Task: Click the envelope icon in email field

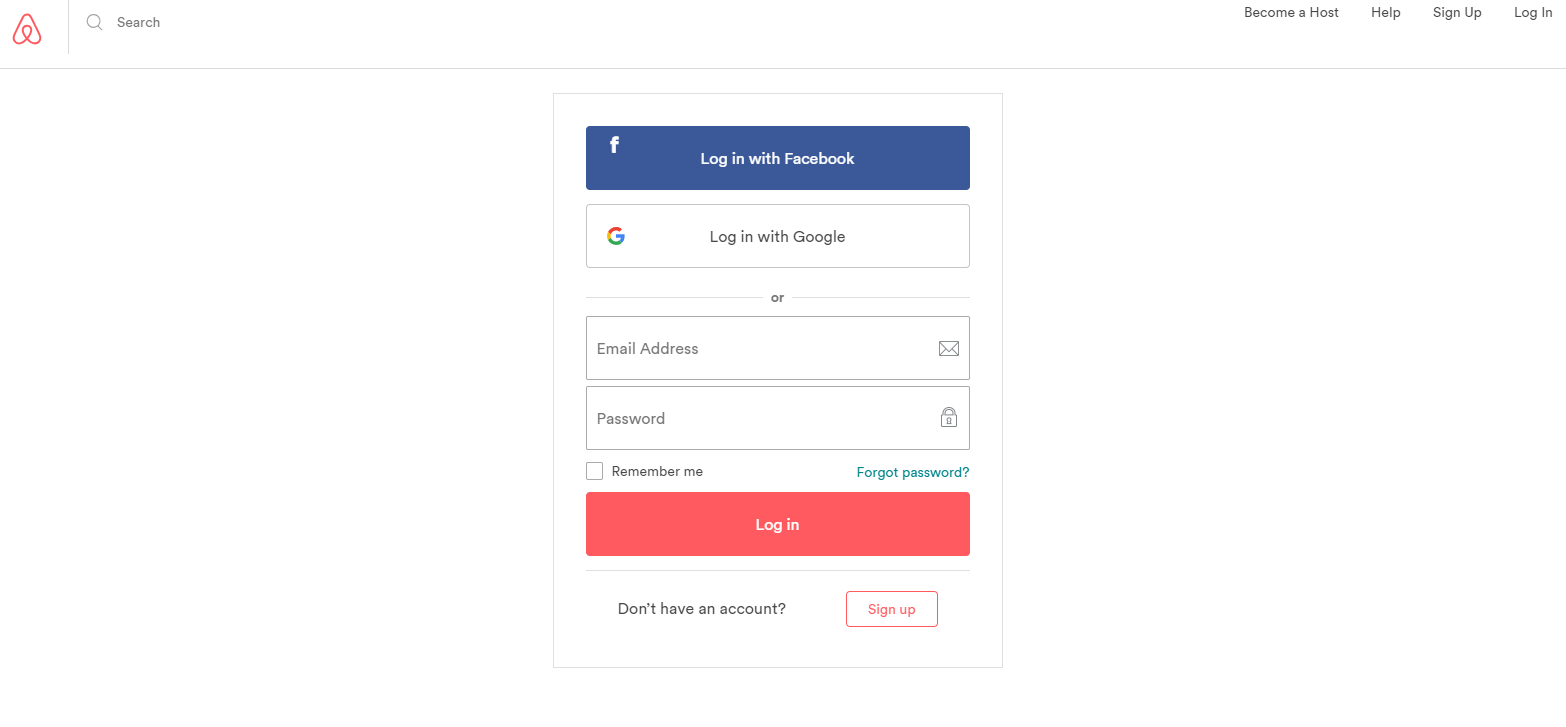Action: click(948, 348)
